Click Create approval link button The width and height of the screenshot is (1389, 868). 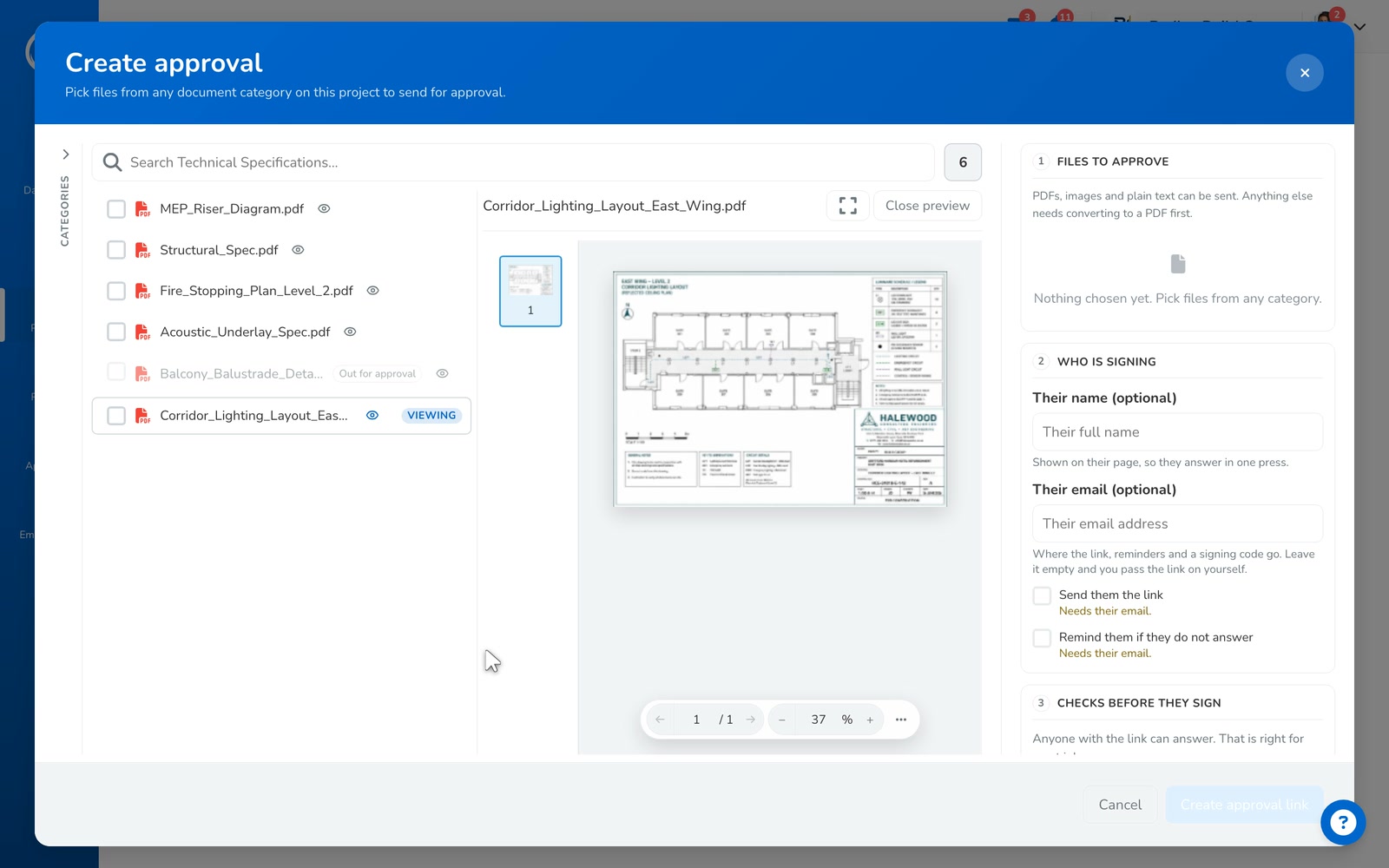click(1244, 805)
